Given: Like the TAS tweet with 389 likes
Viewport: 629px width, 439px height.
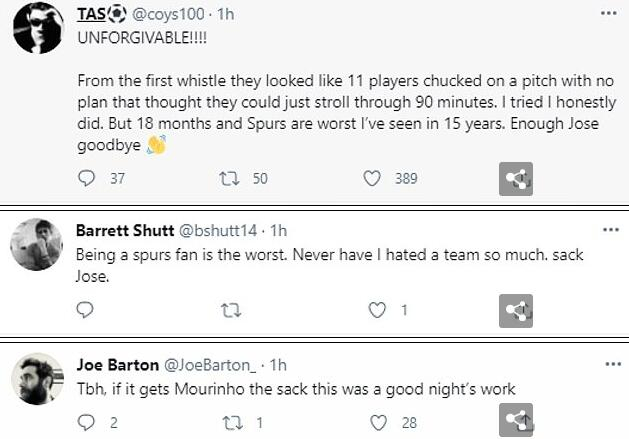Looking at the screenshot, I should [372, 179].
